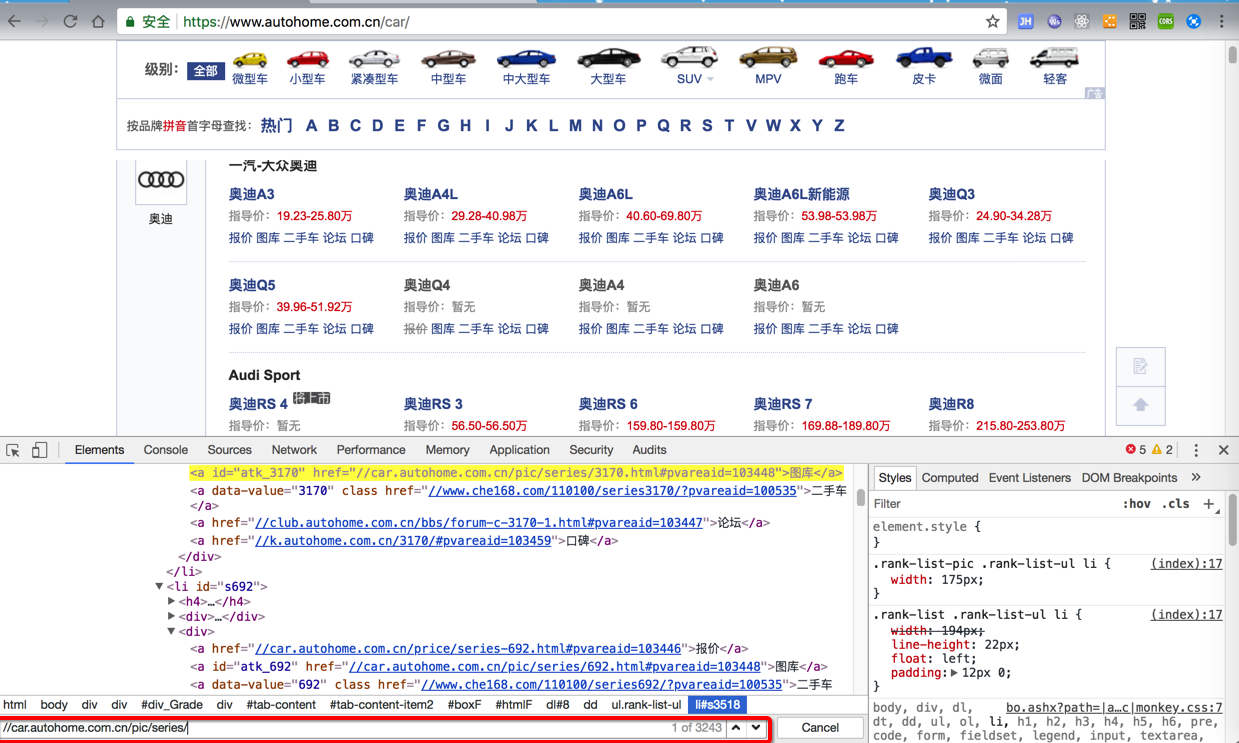This screenshot has height=743, width=1239.
Task: Open the Performance tab
Action: [x=371, y=450]
